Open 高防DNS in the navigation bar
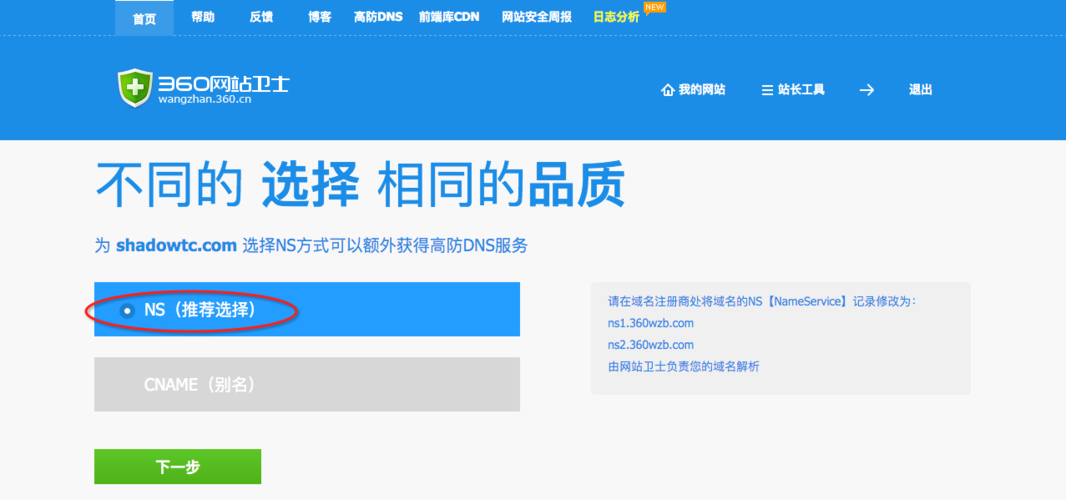Viewport: 1066px width, 500px height. [379, 18]
